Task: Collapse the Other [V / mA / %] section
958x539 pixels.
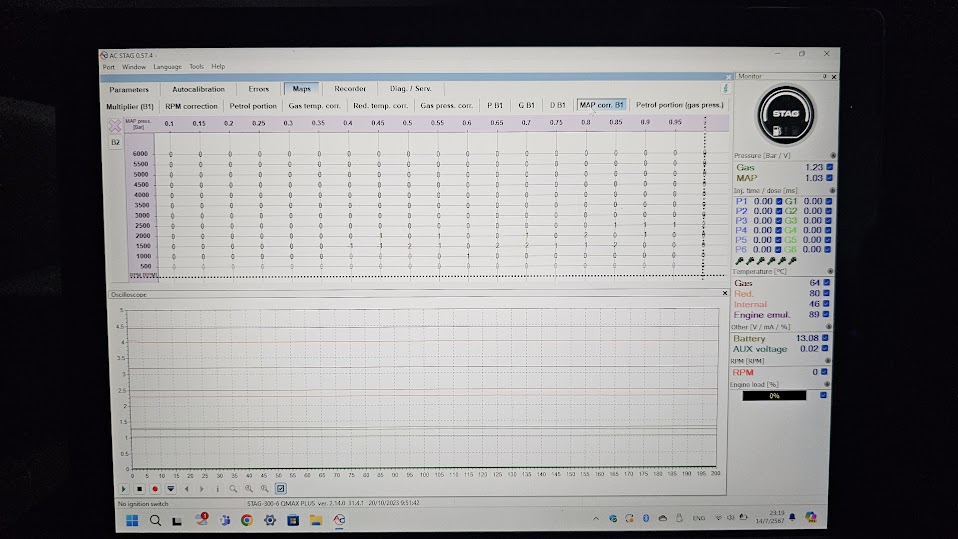Action: (x=828, y=327)
